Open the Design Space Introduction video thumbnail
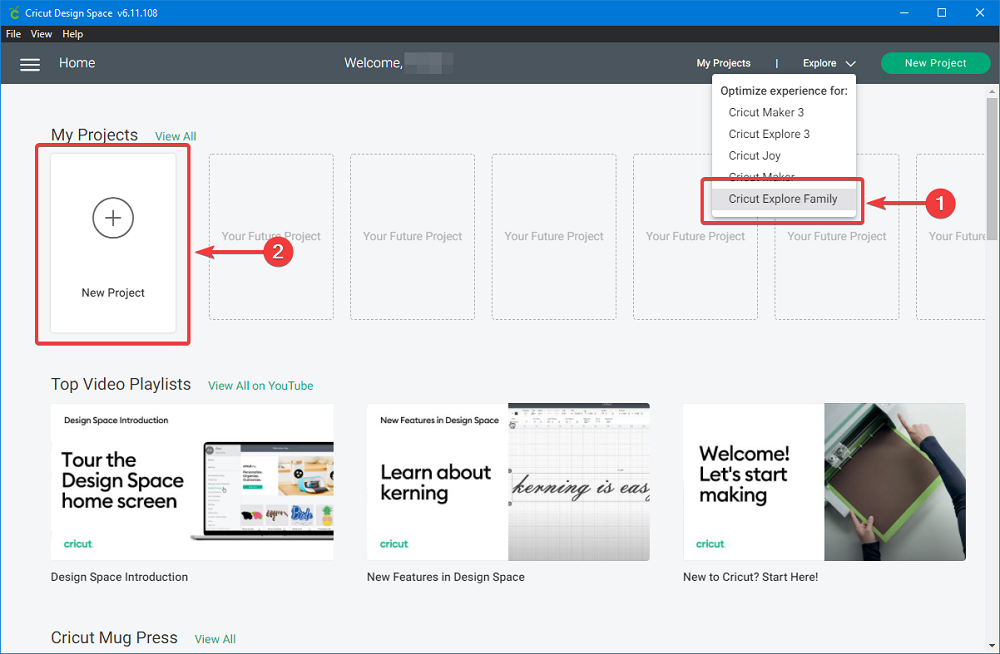 [x=192, y=482]
